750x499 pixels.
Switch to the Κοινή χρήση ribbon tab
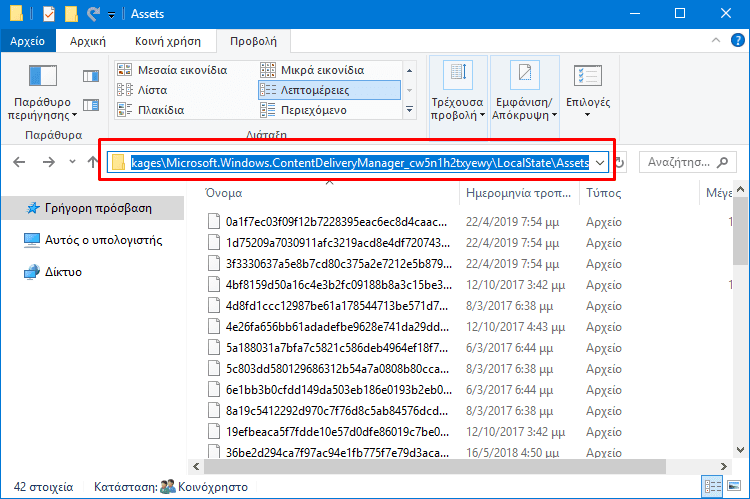[167, 41]
